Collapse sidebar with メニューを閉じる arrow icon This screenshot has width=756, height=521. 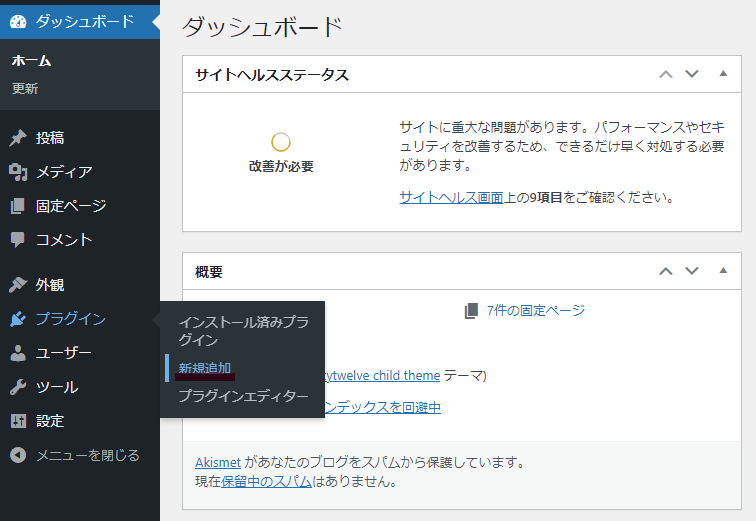(18, 455)
